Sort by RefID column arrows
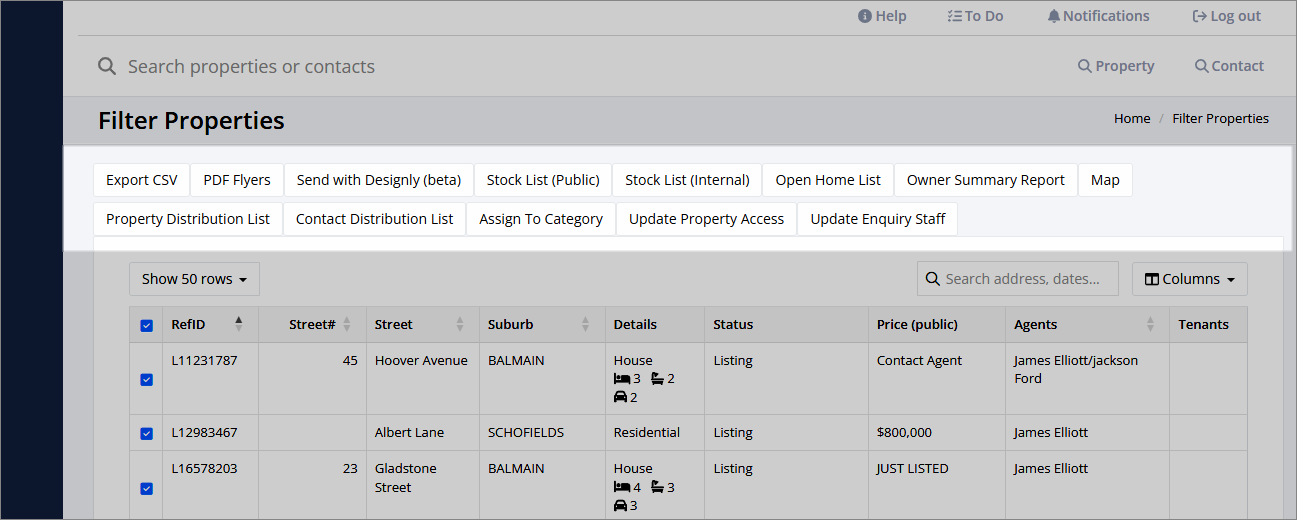Image resolution: width=1297 pixels, height=520 pixels. pyautogui.click(x=238, y=324)
